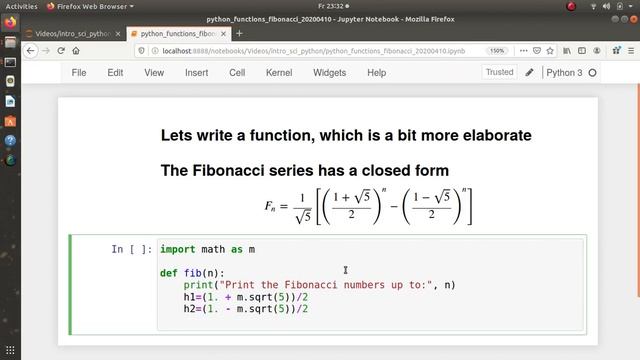Click the localhost URL address bar

pos(313,51)
